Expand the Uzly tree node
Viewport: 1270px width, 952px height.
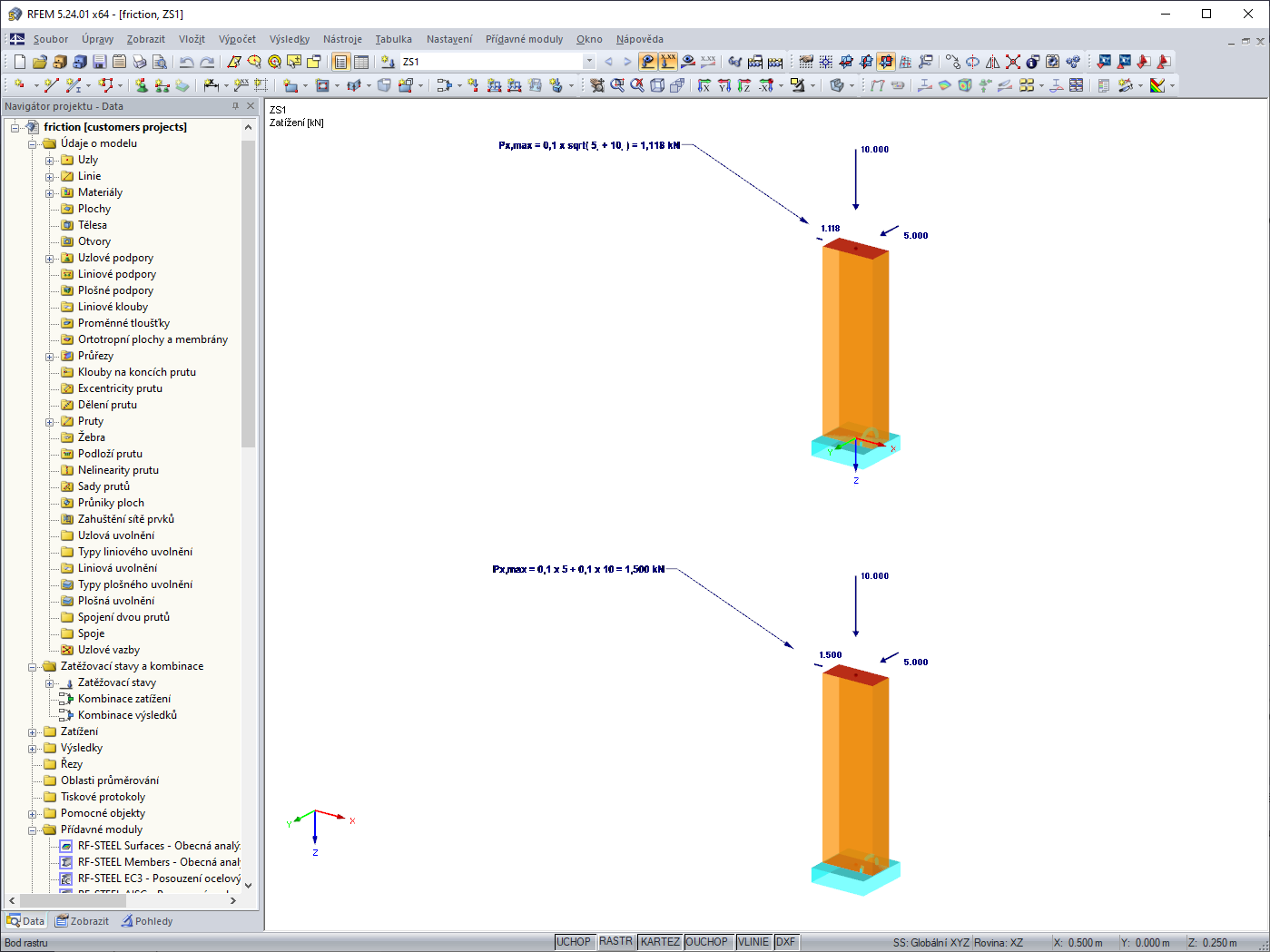[x=50, y=161]
